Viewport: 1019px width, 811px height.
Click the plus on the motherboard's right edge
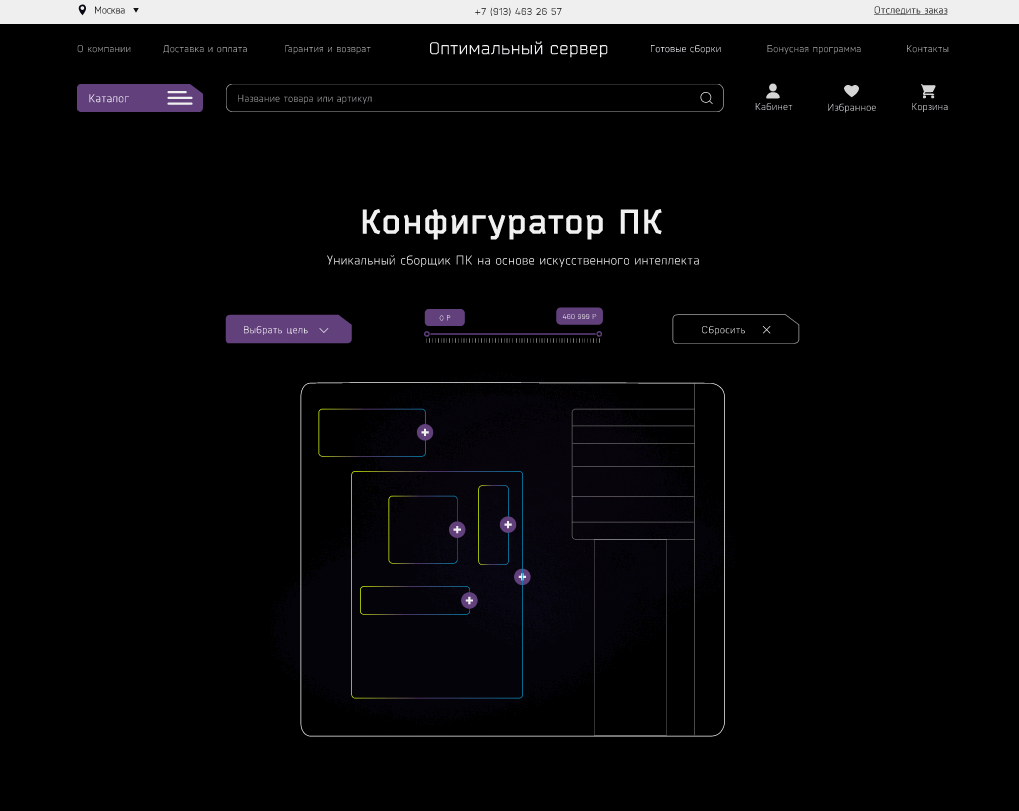click(x=522, y=577)
